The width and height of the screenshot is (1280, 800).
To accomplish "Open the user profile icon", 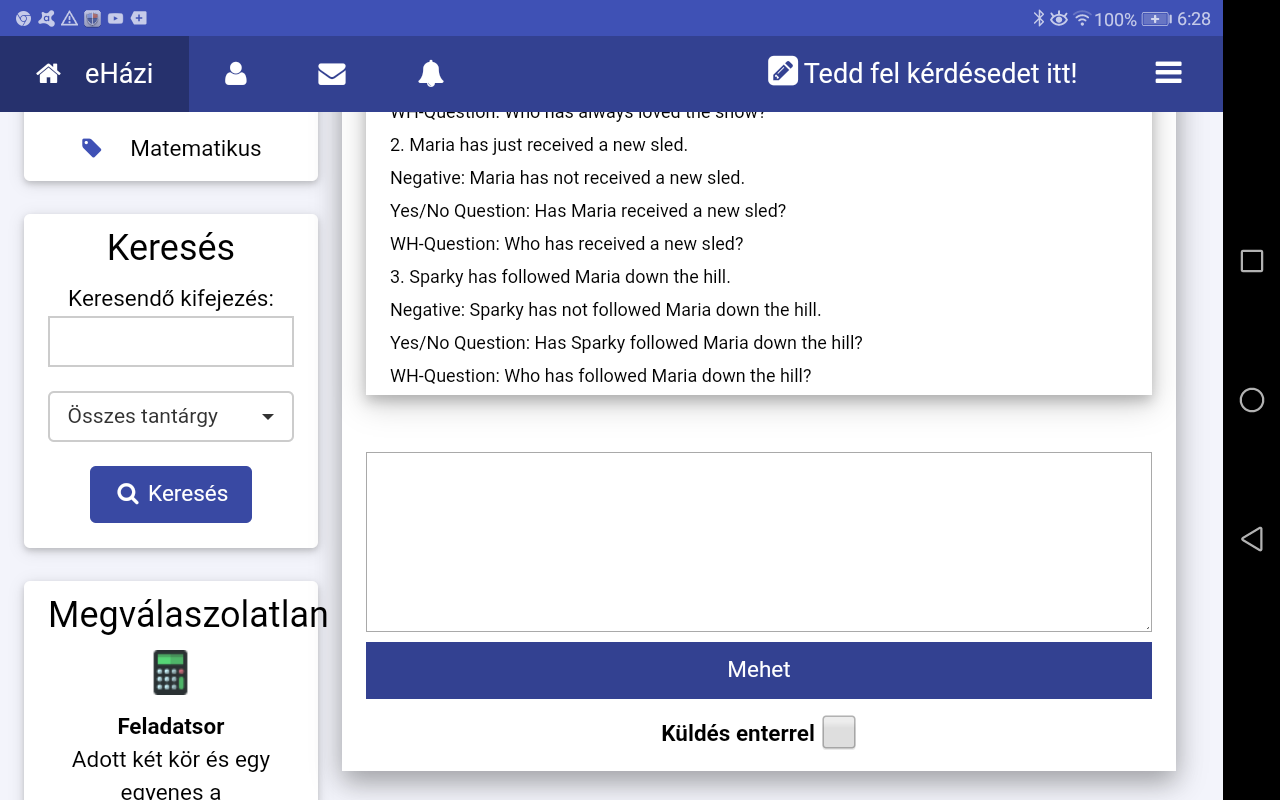I will (236, 74).
